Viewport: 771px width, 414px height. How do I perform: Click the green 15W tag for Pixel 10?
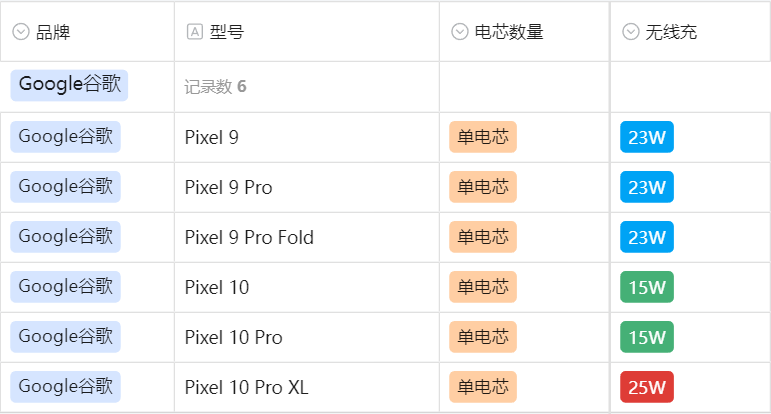[x=646, y=287]
